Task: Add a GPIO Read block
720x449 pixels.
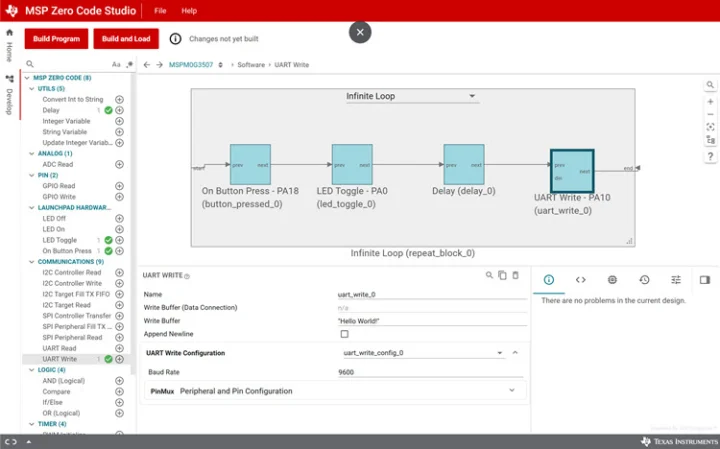Action: pos(119,186)
